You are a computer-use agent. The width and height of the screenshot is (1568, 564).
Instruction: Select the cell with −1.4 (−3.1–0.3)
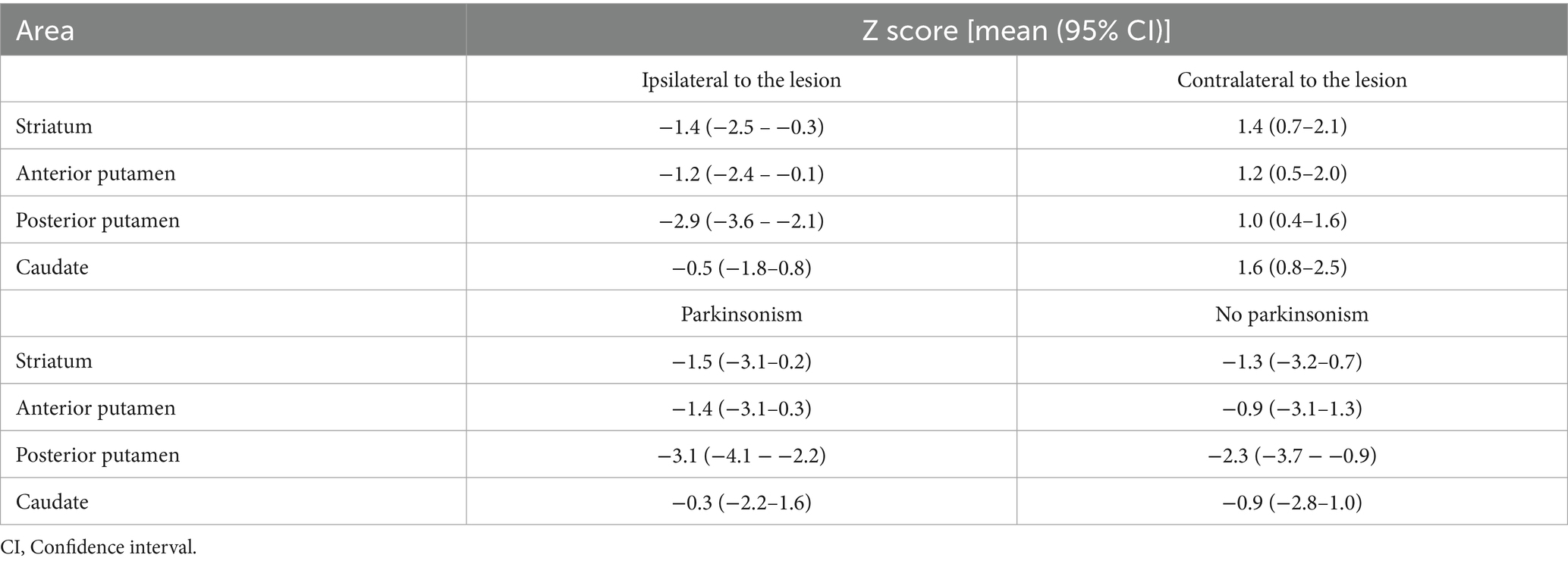tap(741, 408)
